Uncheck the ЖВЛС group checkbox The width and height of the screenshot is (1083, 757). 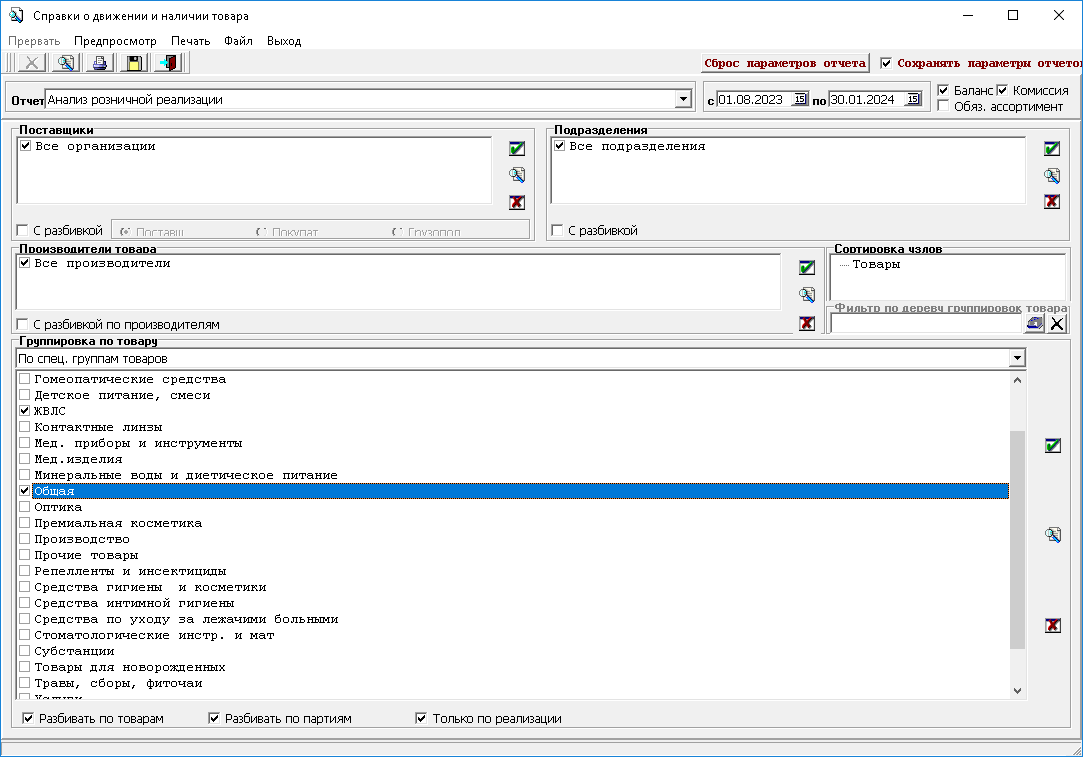[x=24, y=410]
